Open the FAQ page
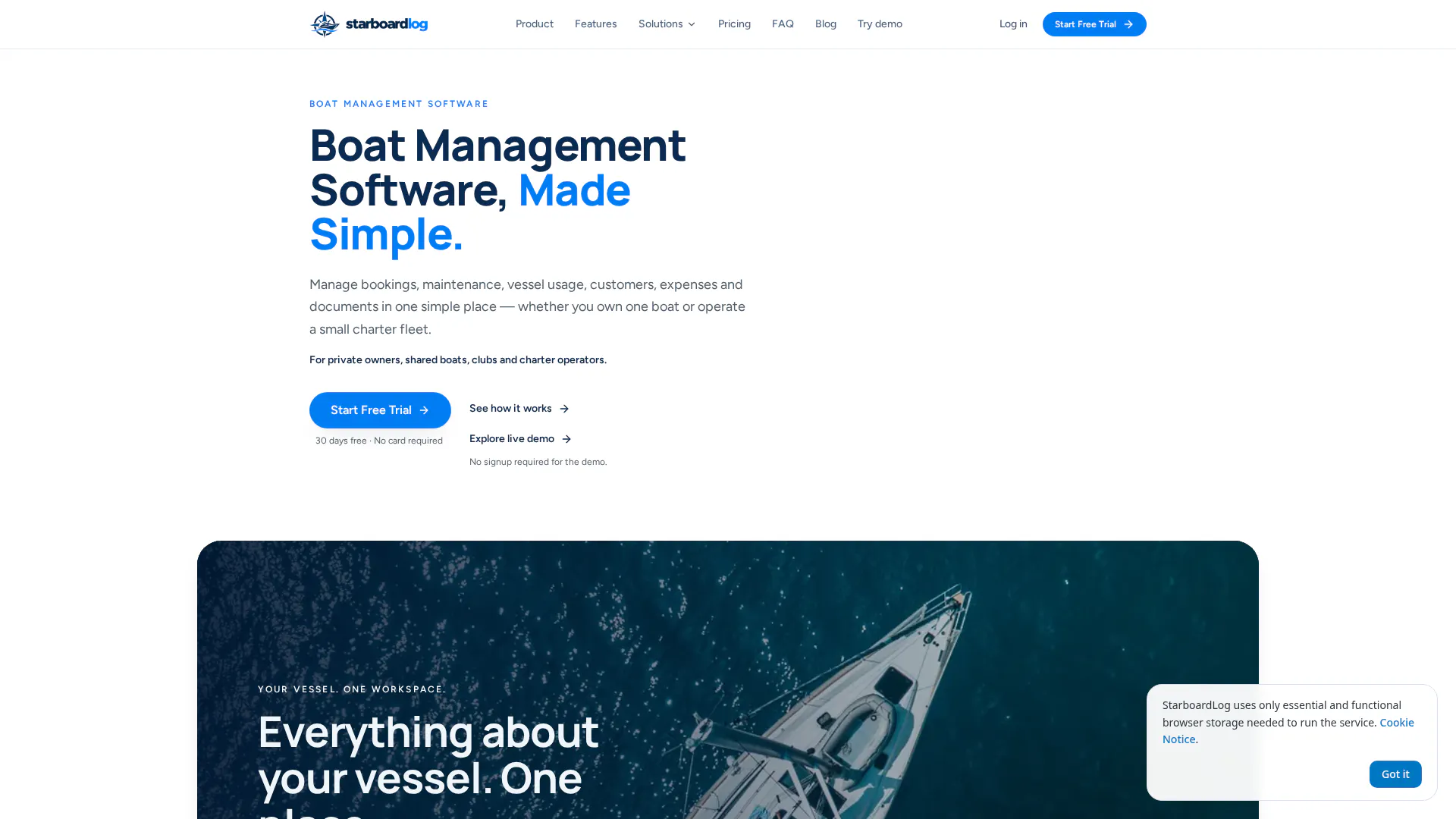This screenshot has width=1456, height=819. (x=783, y=24)
